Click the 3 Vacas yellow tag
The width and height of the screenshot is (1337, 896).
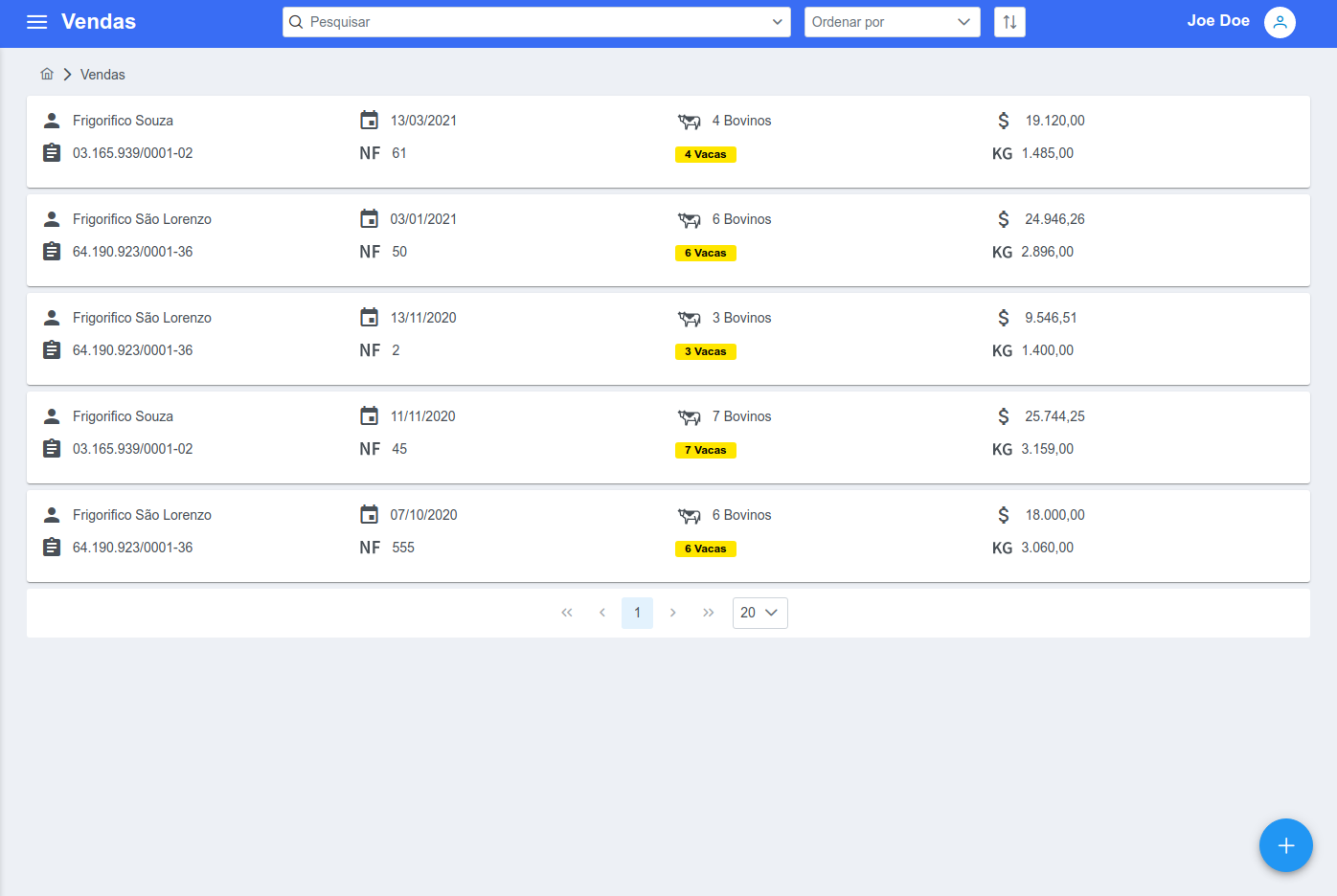tap(706, 351)
